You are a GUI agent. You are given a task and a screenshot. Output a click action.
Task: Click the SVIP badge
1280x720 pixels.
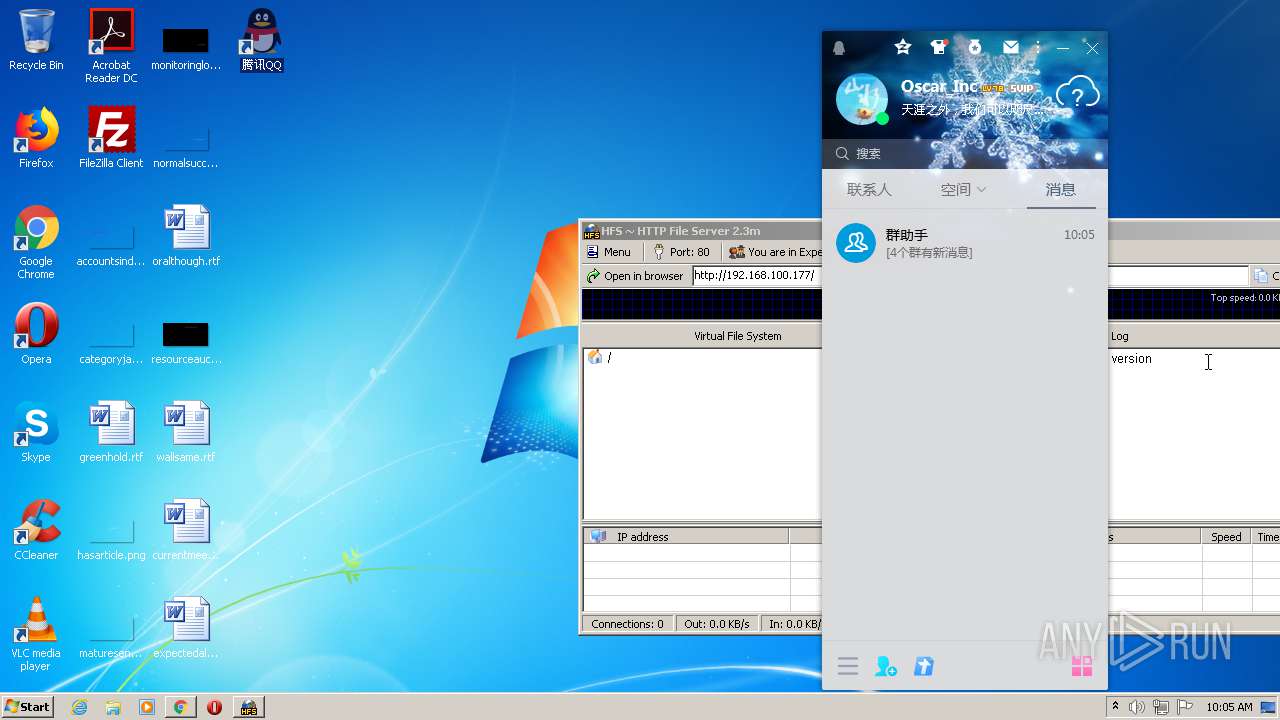(x=1020, y=88)
